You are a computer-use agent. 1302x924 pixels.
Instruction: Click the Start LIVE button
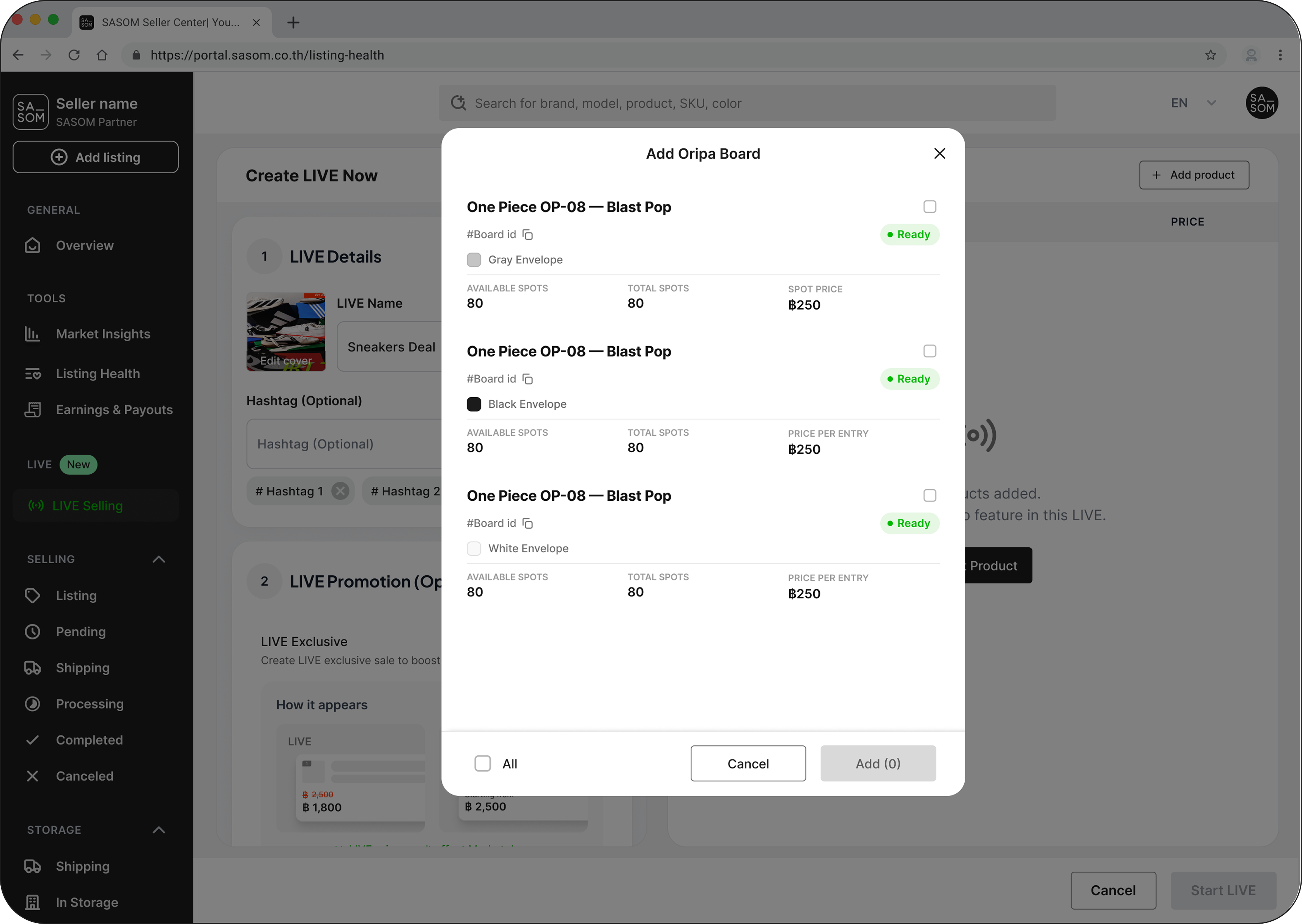click(x=1223, y=891)
